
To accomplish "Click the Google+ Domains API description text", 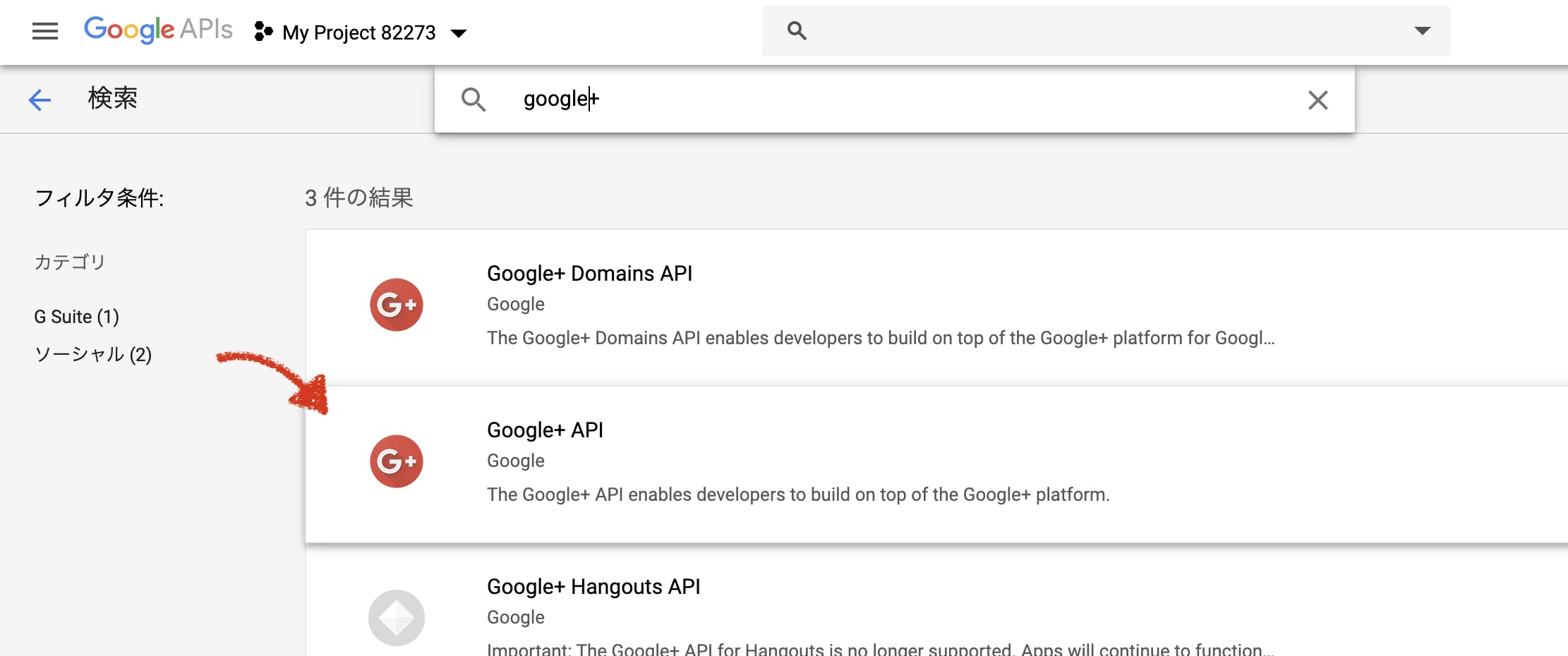I will [x=881, y=338].
